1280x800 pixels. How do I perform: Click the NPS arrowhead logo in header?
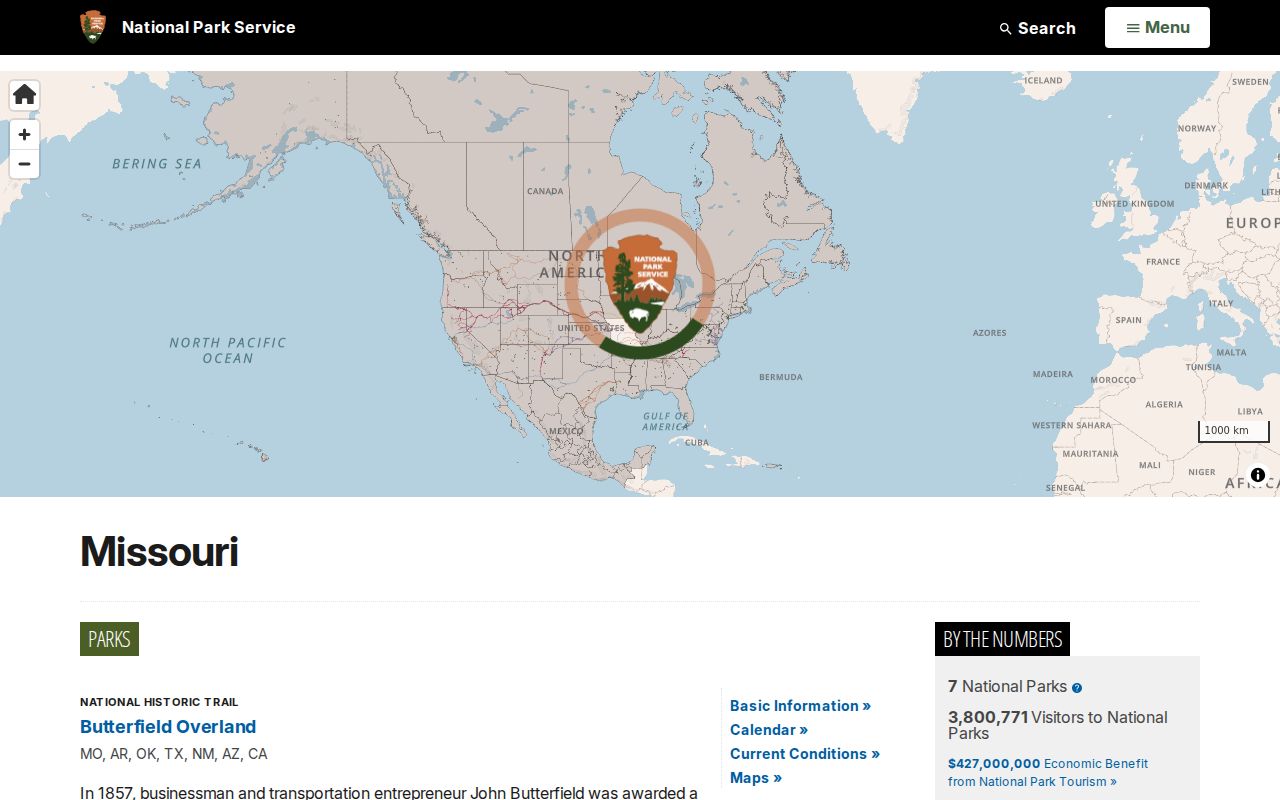click(93, 27)
